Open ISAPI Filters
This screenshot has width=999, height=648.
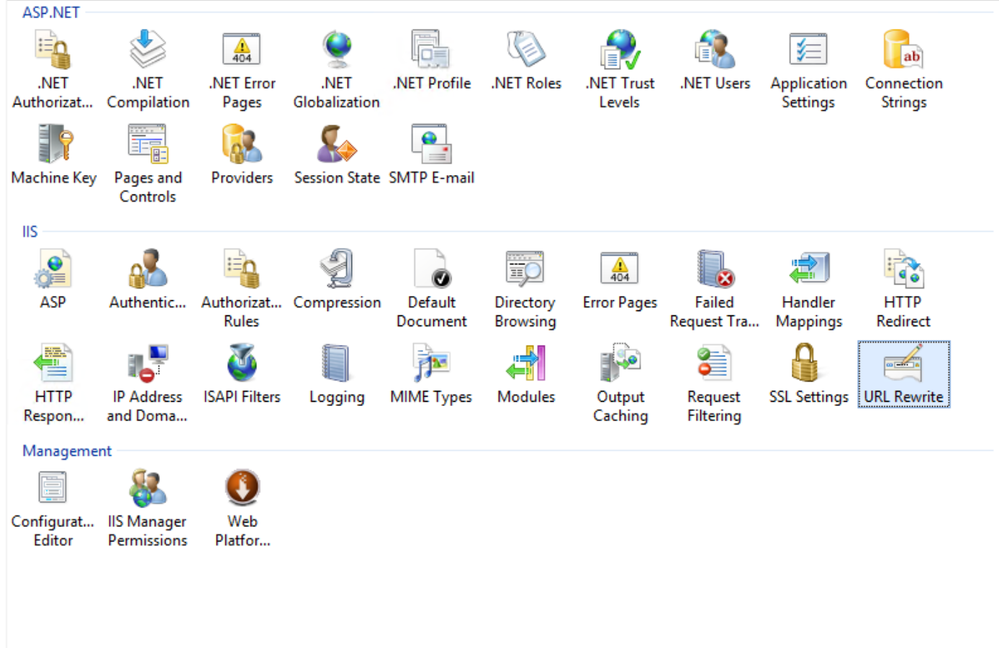[242, 375]
